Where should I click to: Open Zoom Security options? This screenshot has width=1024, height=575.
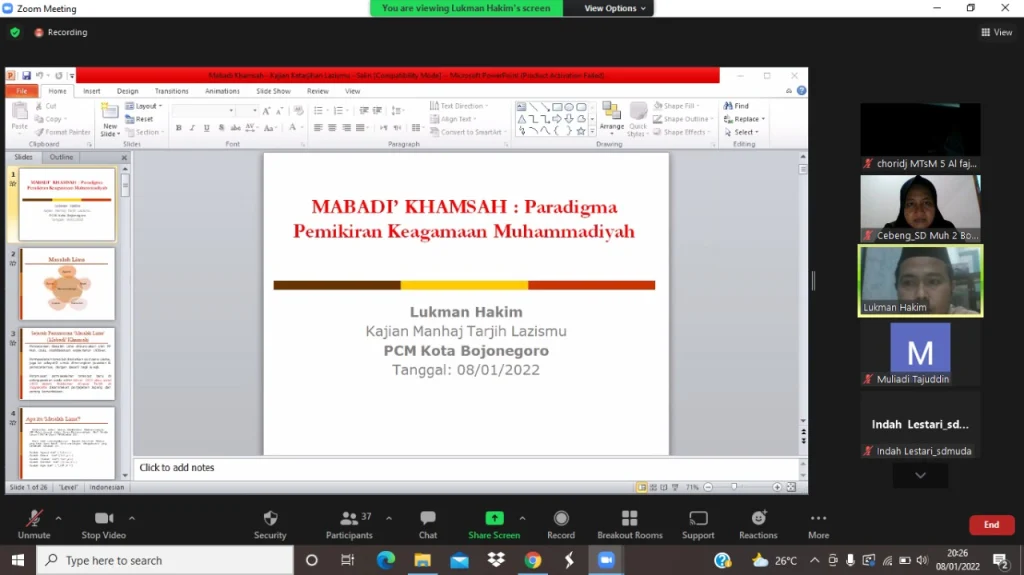[270, 525]
